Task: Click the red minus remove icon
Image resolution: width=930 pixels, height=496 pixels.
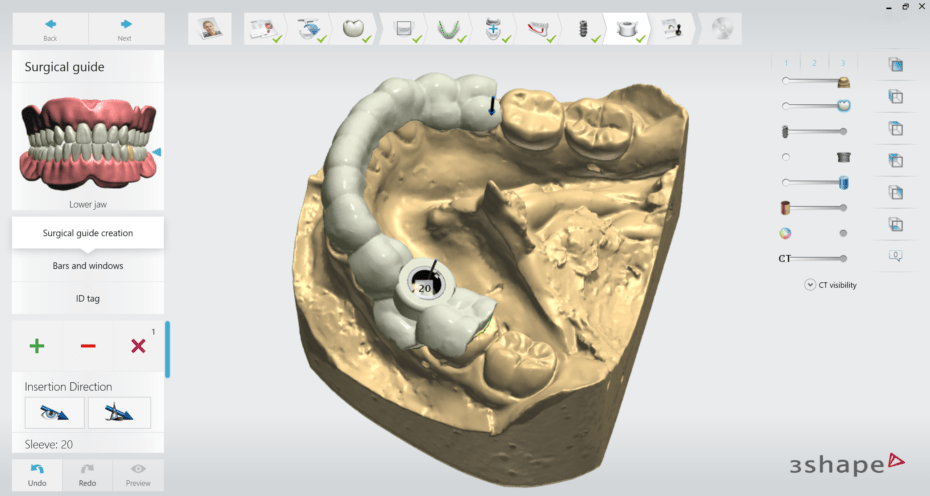Action: (88, 346)
